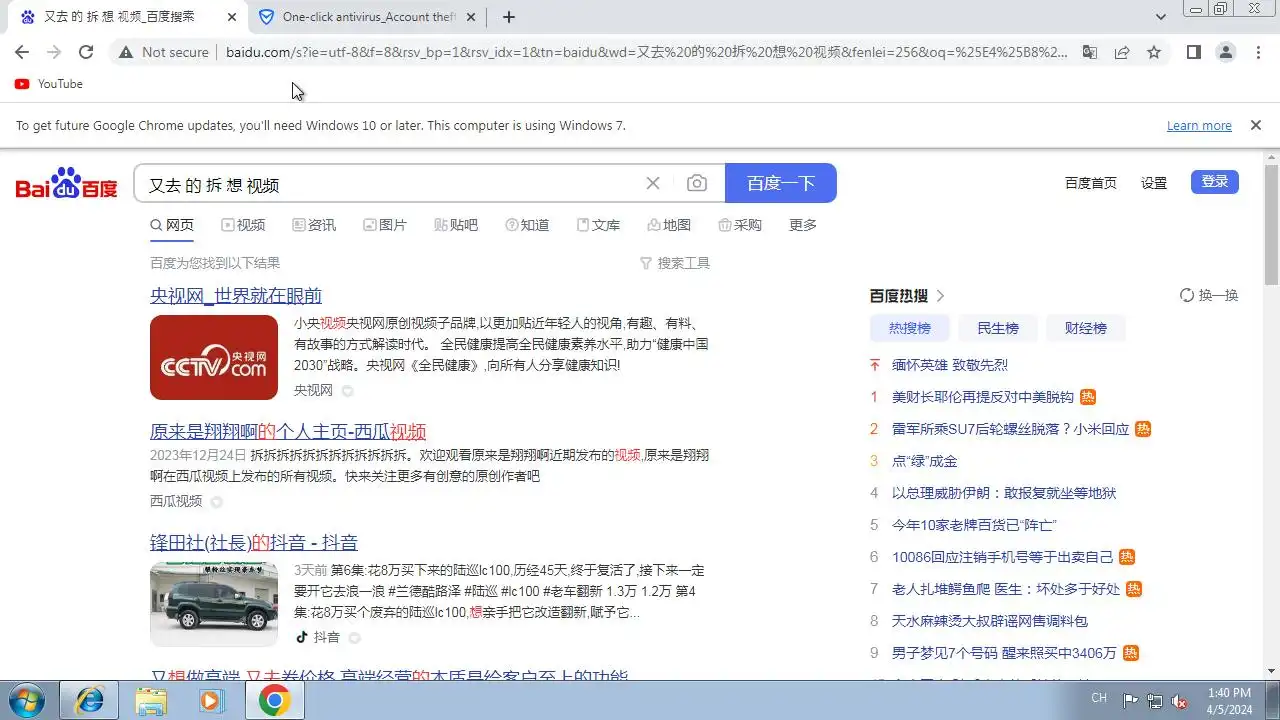Image resolution: width=1280 pixels, height=720 pixels.
Task: Close the One-click antivirus tab
Action: [x=471, y=17]
